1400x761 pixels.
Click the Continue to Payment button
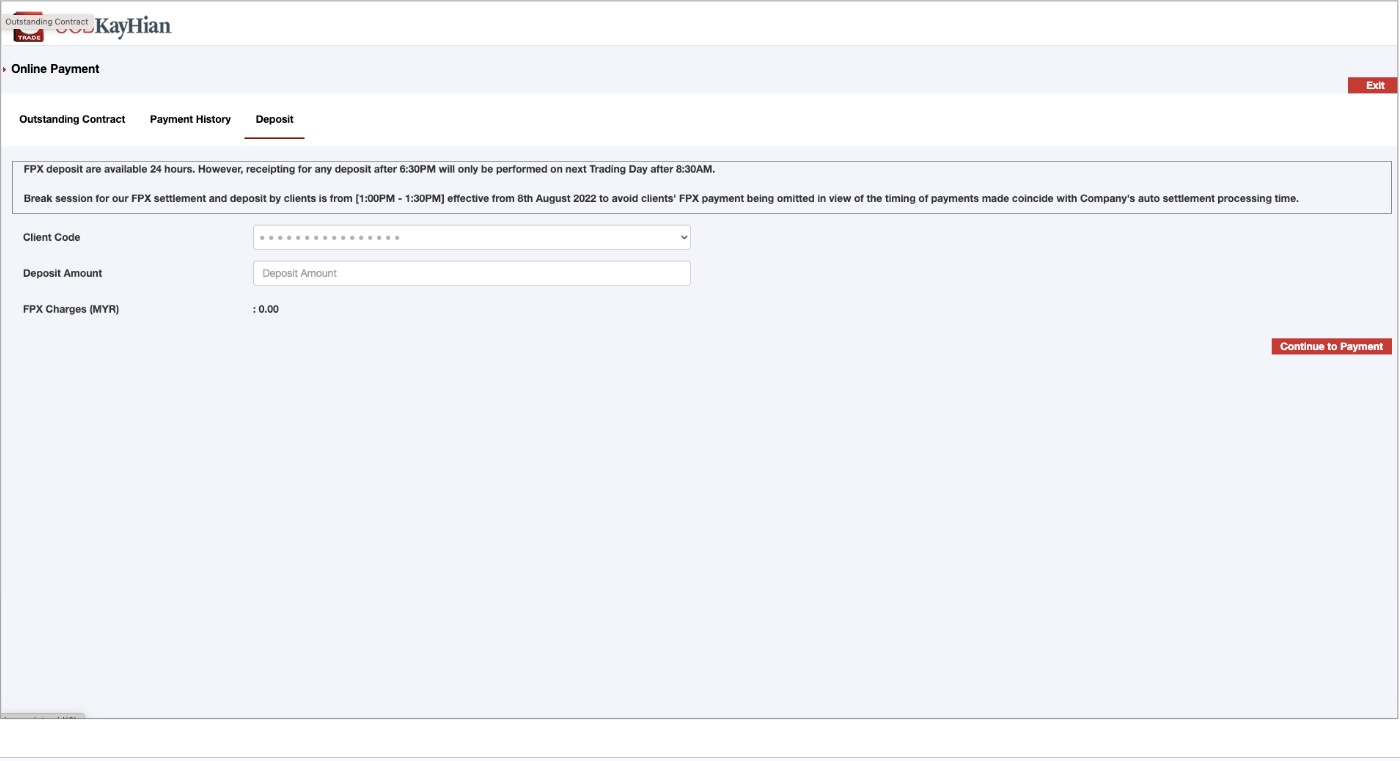pyautogui.click(x=1331, y=346)
